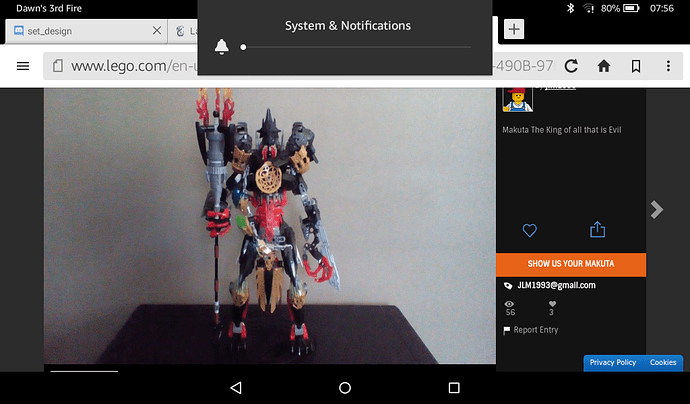Reload the page with refresh icon
This screenshot has height=404, width=690.
click(x=571, y=66)
